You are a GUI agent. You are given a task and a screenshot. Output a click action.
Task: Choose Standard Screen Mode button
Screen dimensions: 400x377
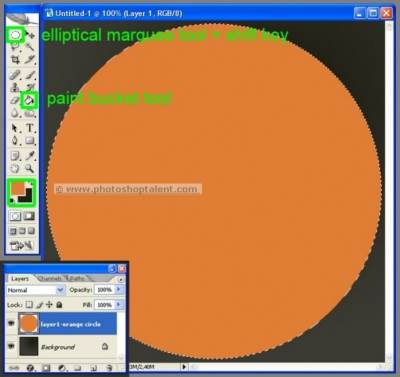(13, 231)
